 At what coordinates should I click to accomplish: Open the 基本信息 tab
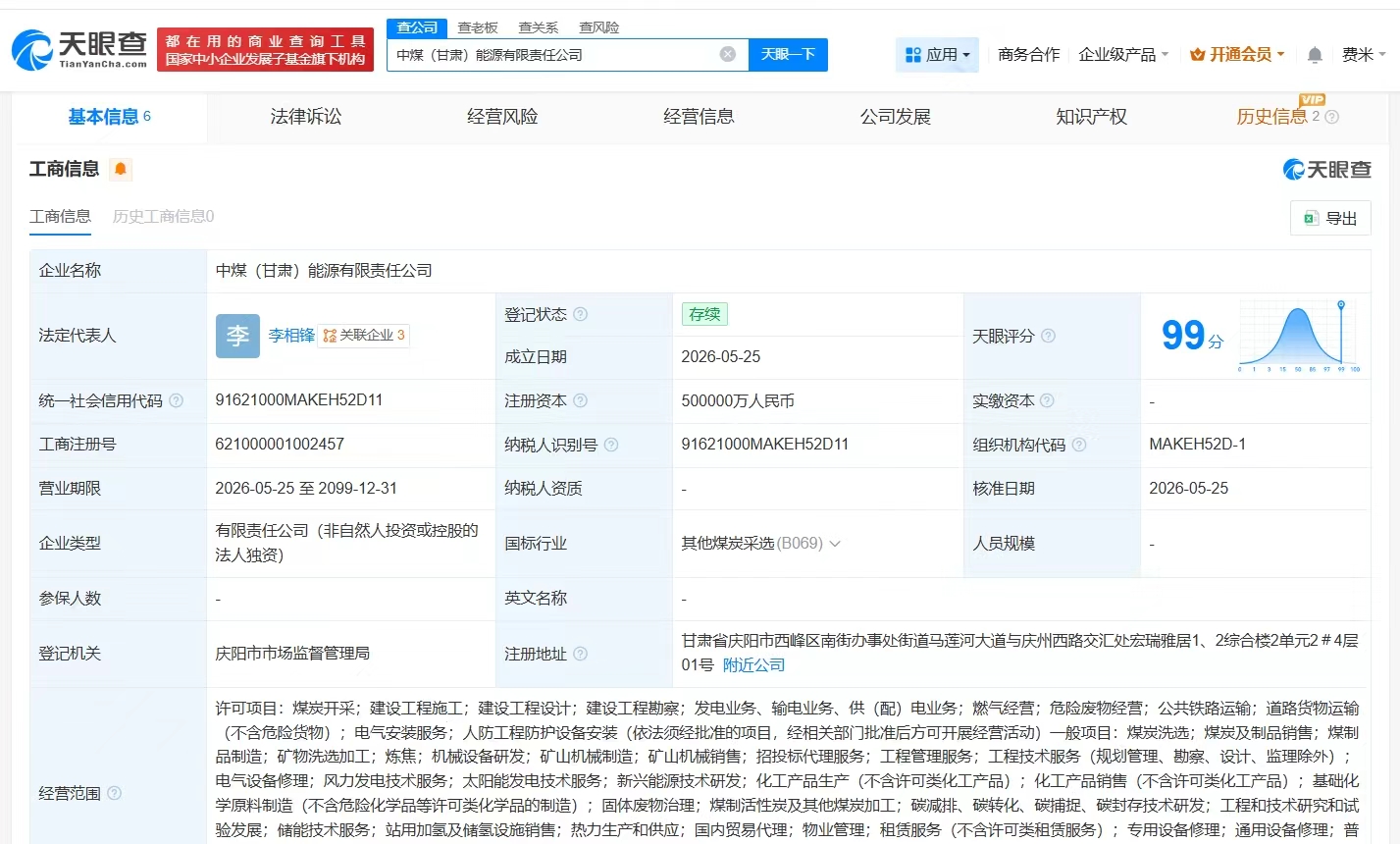coord(109,117)
